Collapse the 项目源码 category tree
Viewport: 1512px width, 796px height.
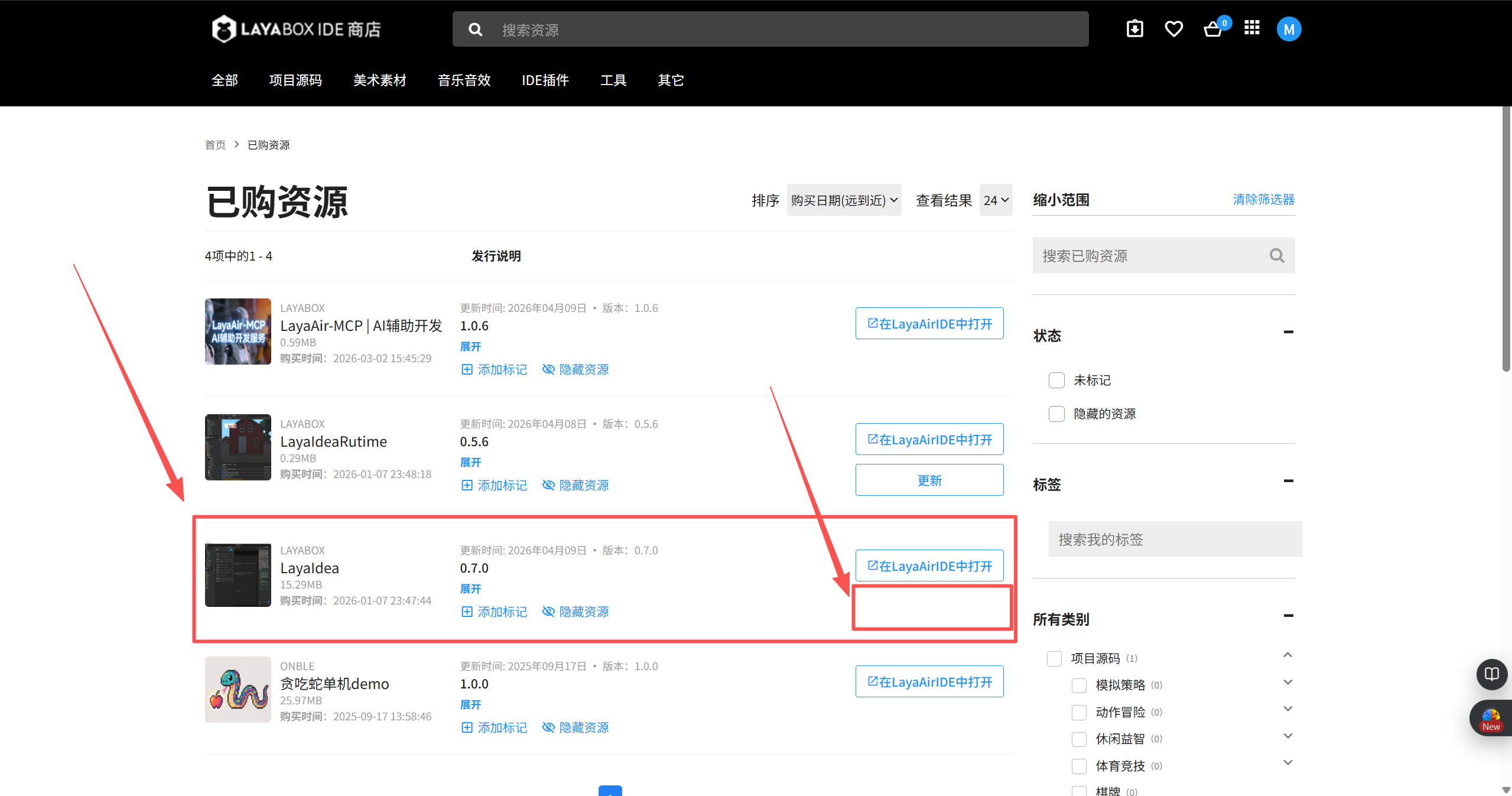tap(1288, 655)
